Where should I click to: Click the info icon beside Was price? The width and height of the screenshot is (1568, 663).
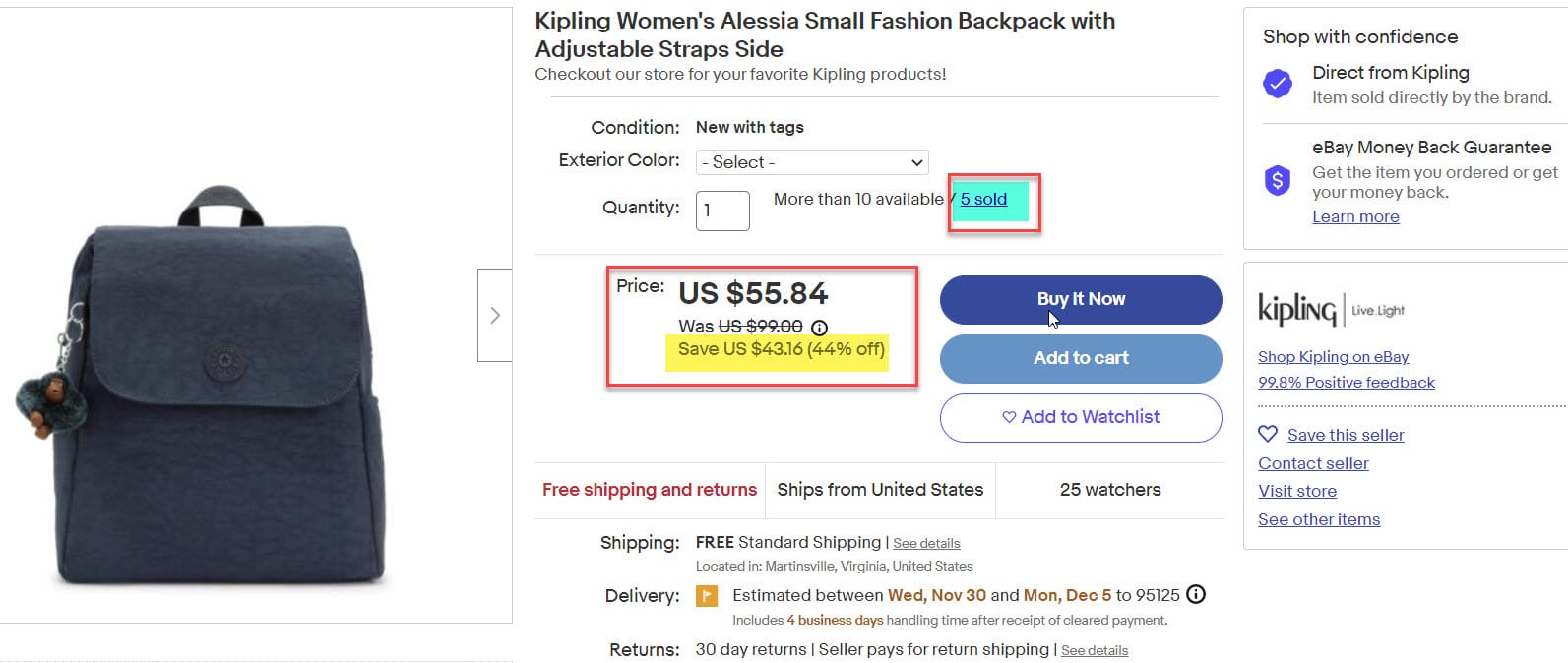pos(819,328)
